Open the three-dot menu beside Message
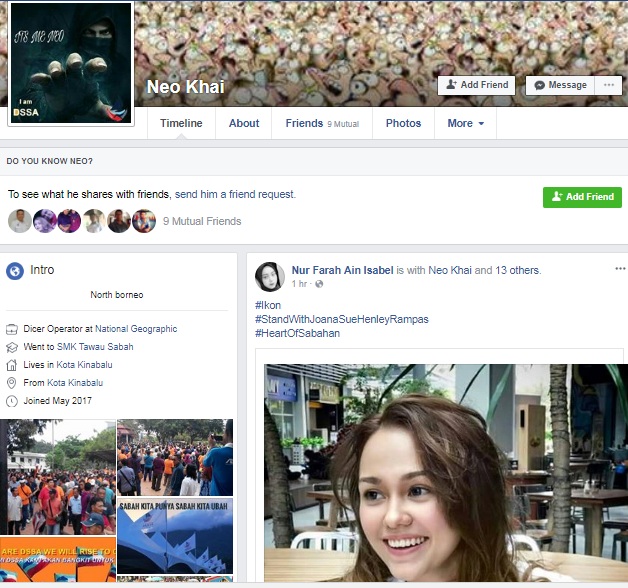 [x=608, y=85]
